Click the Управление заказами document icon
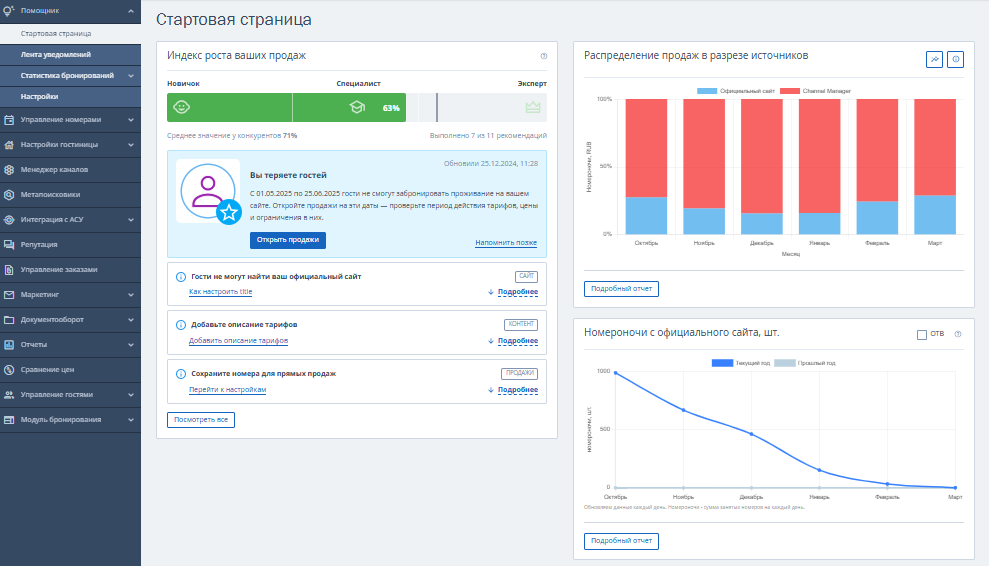The width and height of the screenshot is (989, 566). [9, 270]
